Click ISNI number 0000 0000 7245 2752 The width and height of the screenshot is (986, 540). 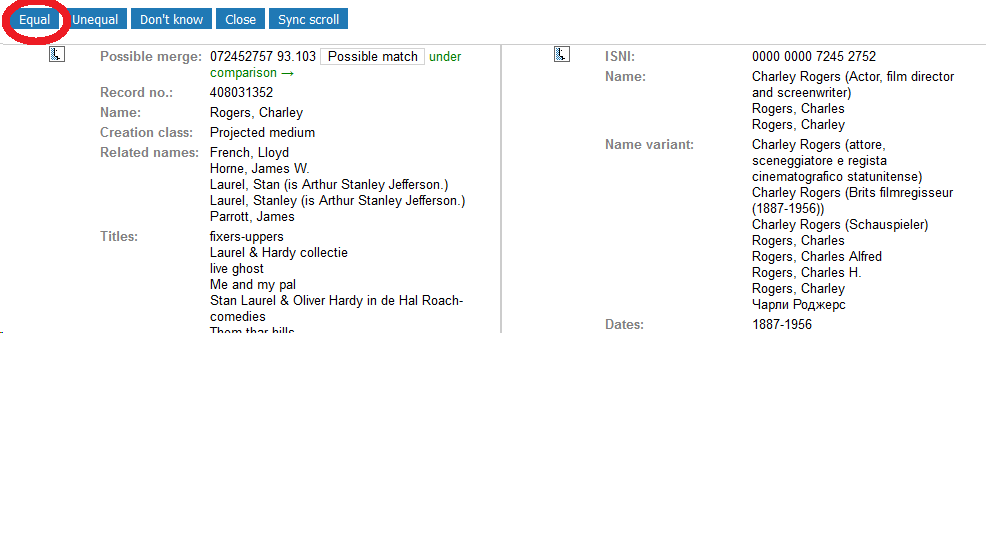pos(813,57)
